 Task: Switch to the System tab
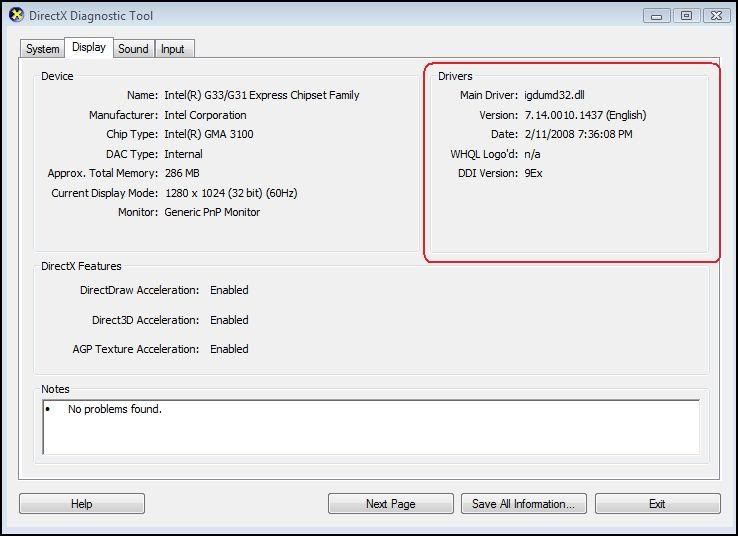(42, 49)
